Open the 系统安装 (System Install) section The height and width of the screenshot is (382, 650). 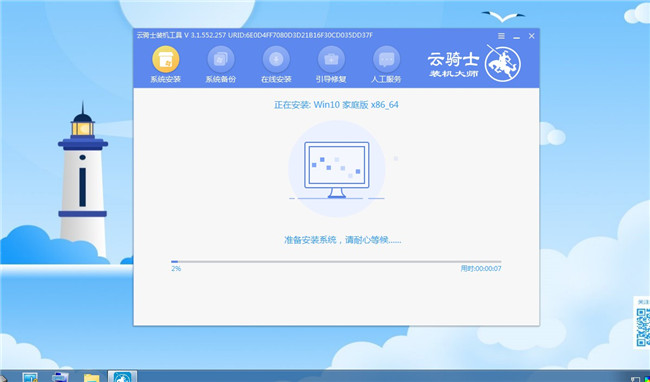(165, 65)
